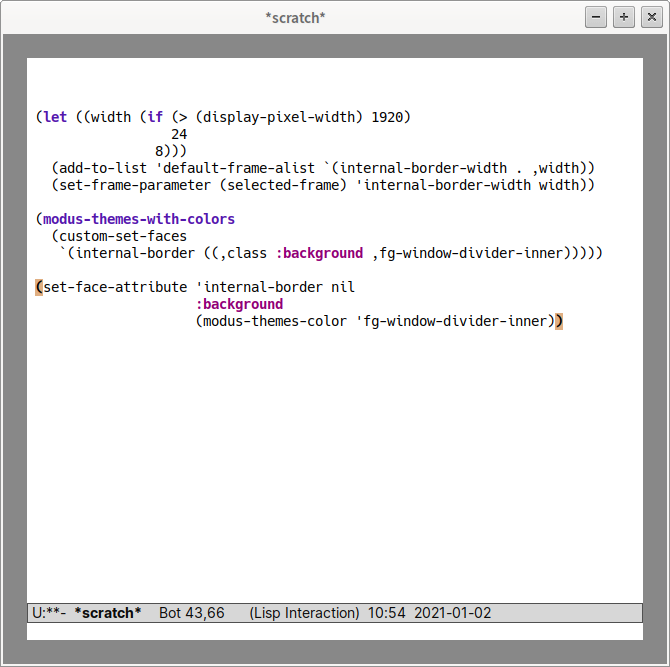Click 'modus-themes-with-colors' macro name
The image size is (670, 667).
(139, 219)
